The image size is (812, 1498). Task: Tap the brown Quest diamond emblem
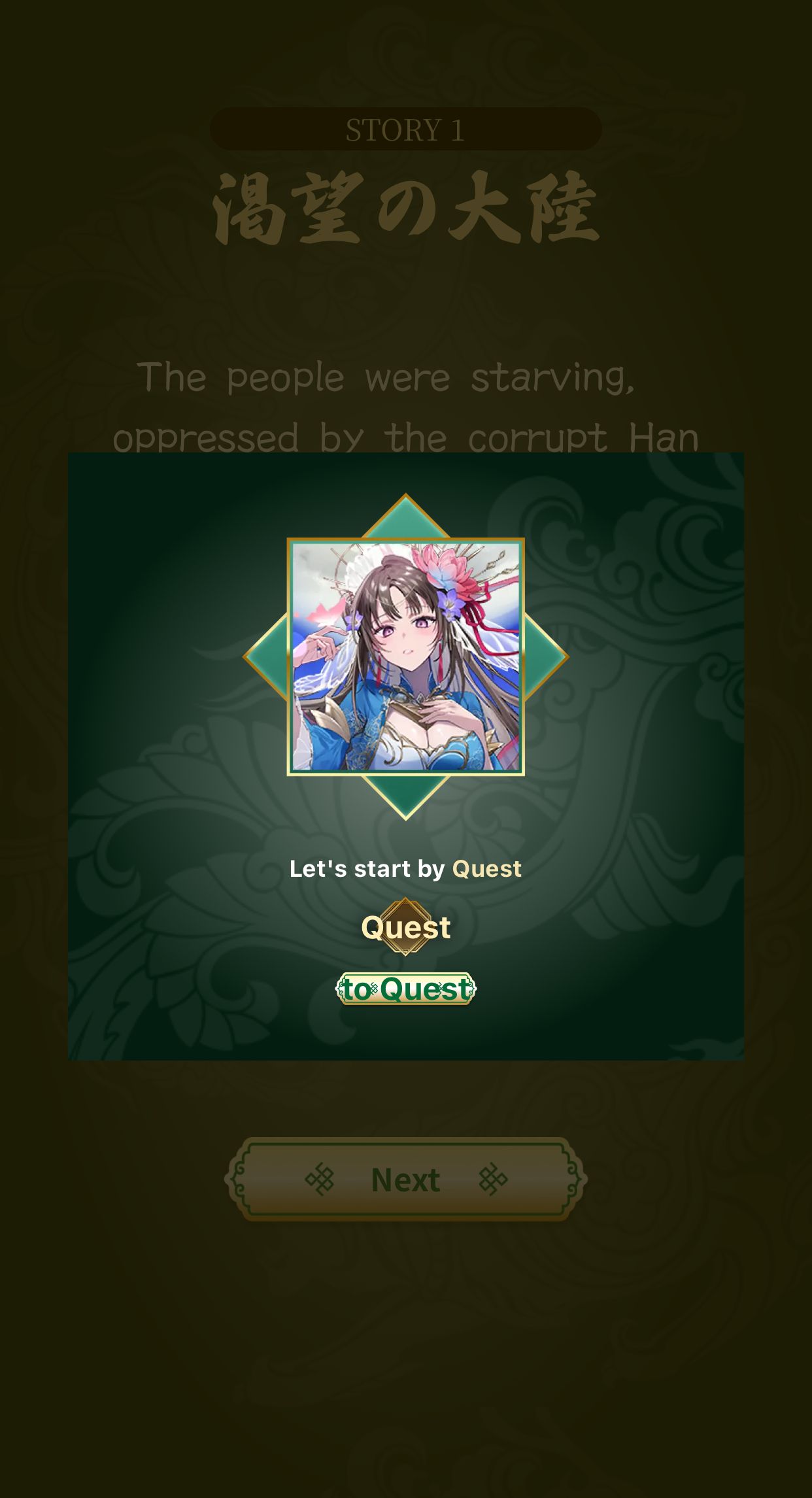click(405, 927)
